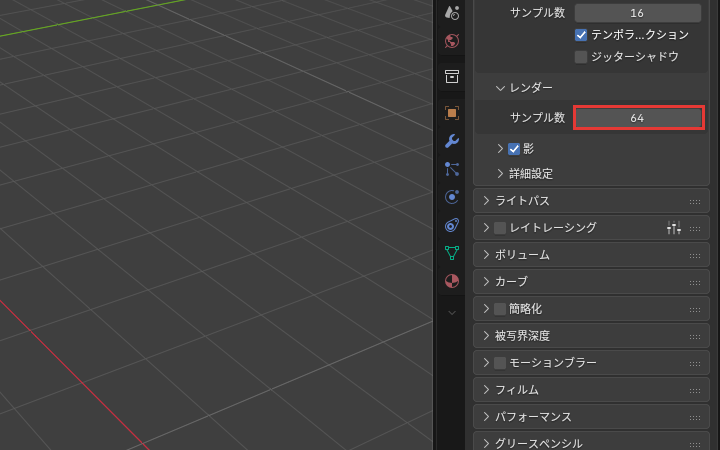
Task: Expand the カーブ panel
Action: 486,281
